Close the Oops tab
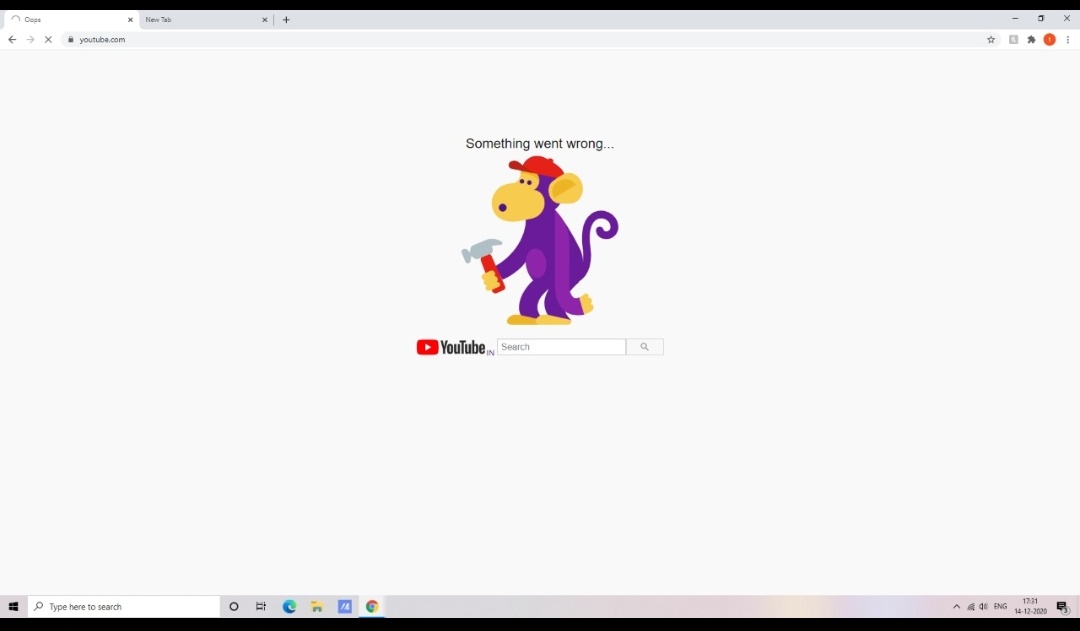The image size is (1080, 631). tap(130, 20)
